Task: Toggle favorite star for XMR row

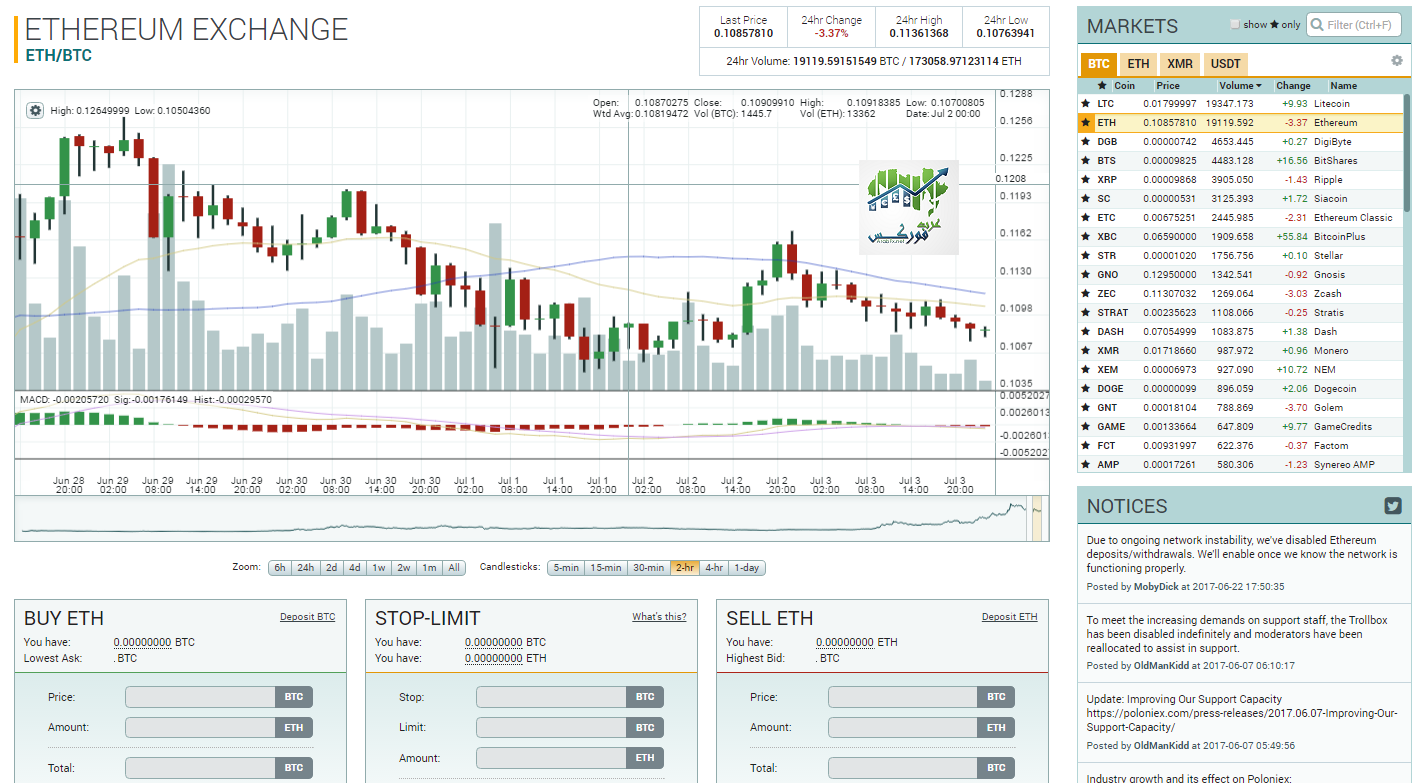Action: pyautogui.click(x=1085, y=350)
